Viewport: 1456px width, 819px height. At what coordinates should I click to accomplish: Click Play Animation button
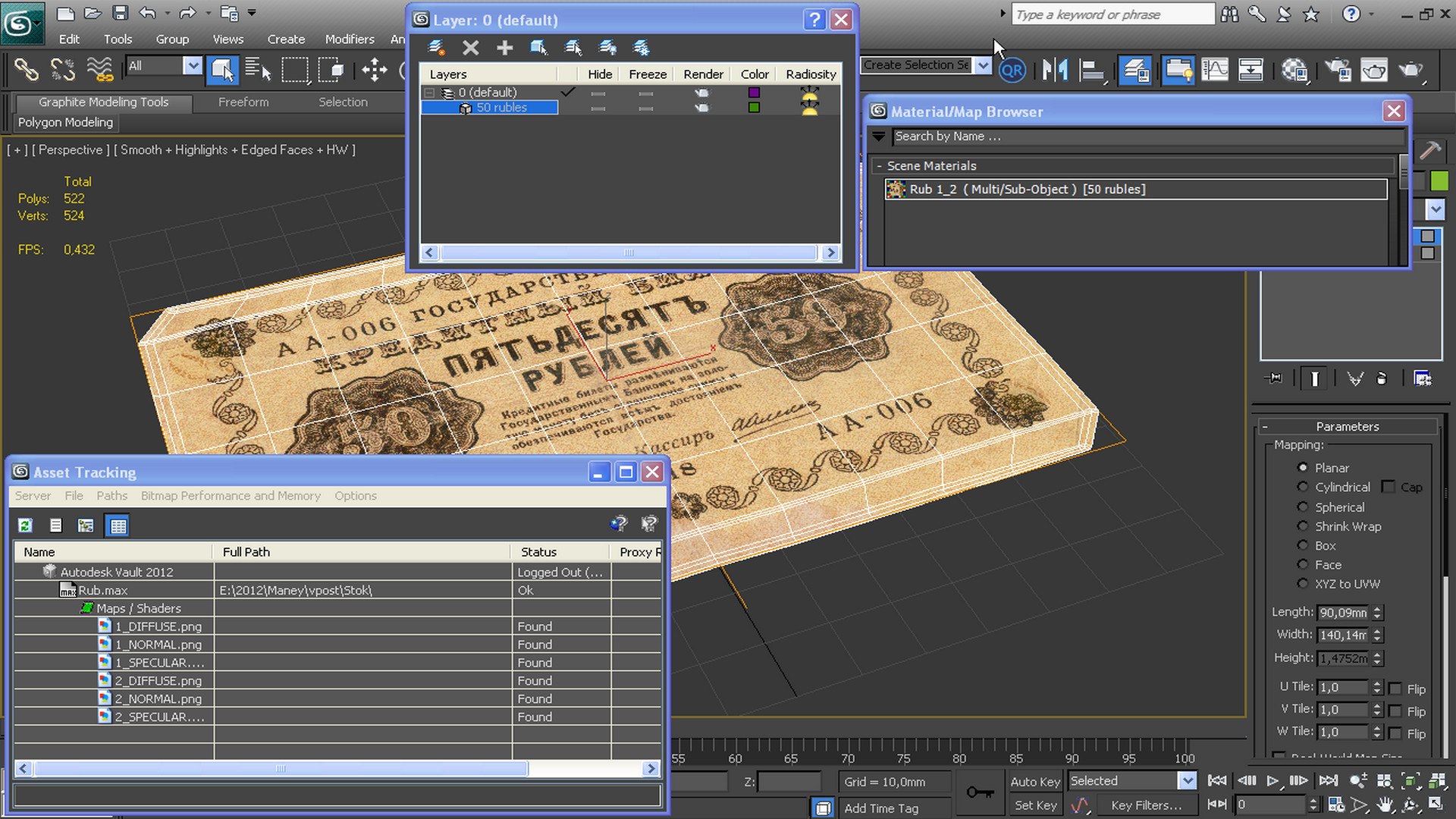coord(1273,780)
